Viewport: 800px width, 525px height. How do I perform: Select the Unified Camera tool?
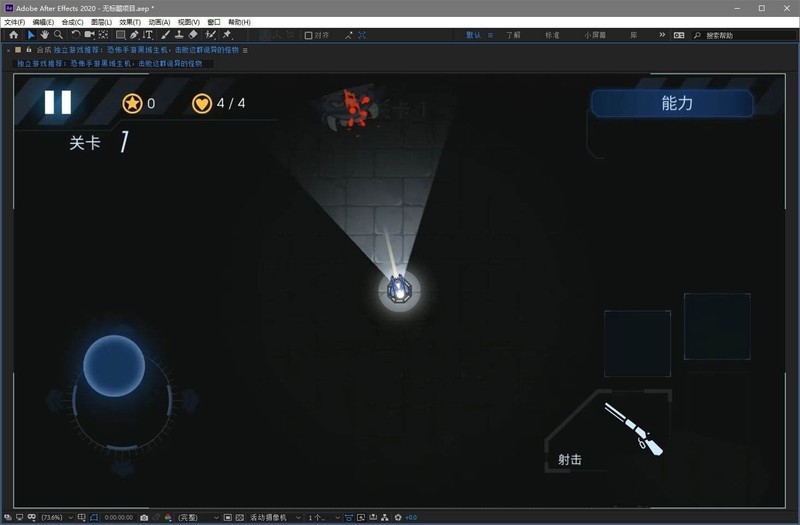[89, 35]
